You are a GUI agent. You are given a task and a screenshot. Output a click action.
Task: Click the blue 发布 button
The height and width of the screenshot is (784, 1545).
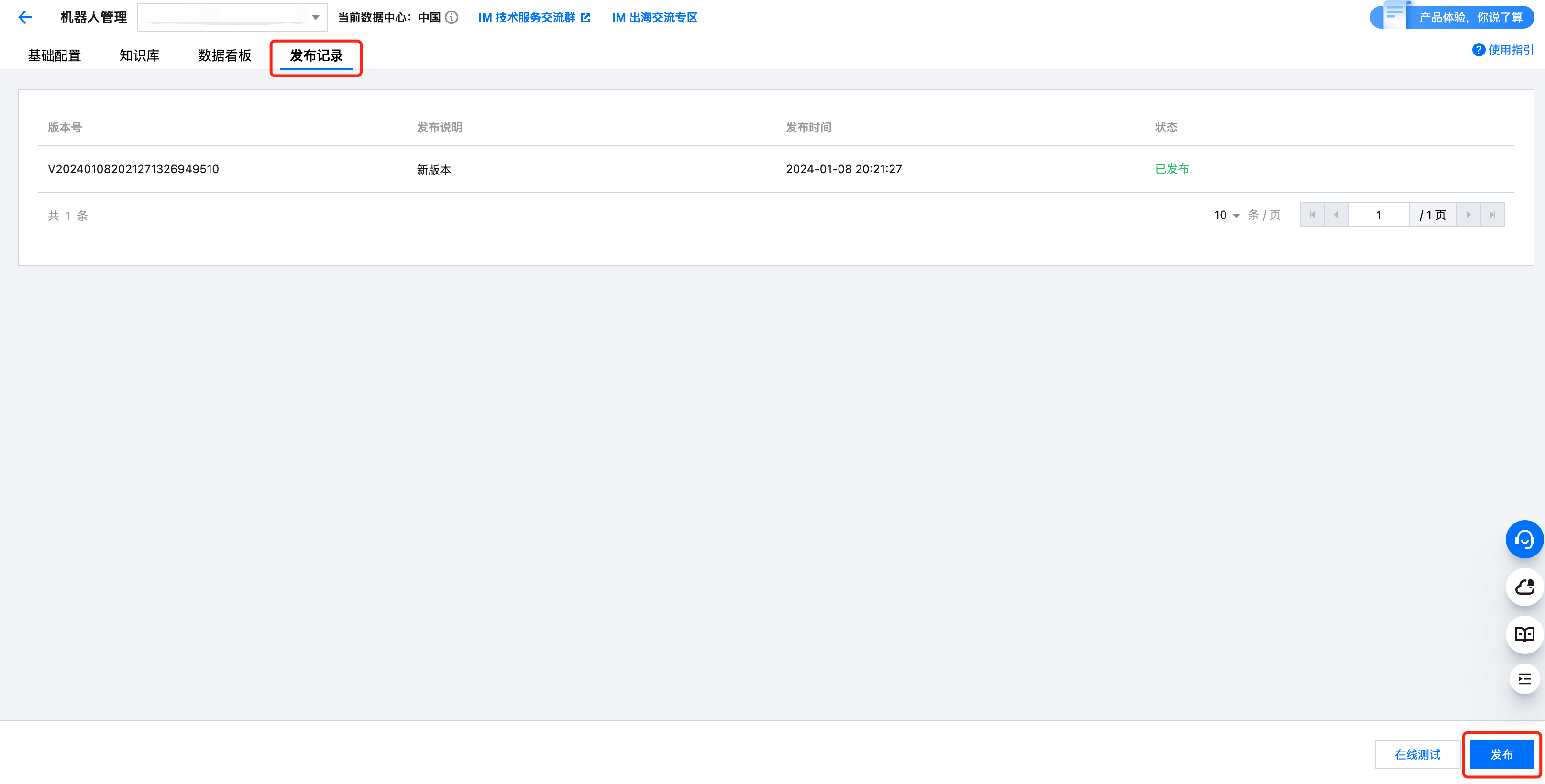coord(1501,754)
